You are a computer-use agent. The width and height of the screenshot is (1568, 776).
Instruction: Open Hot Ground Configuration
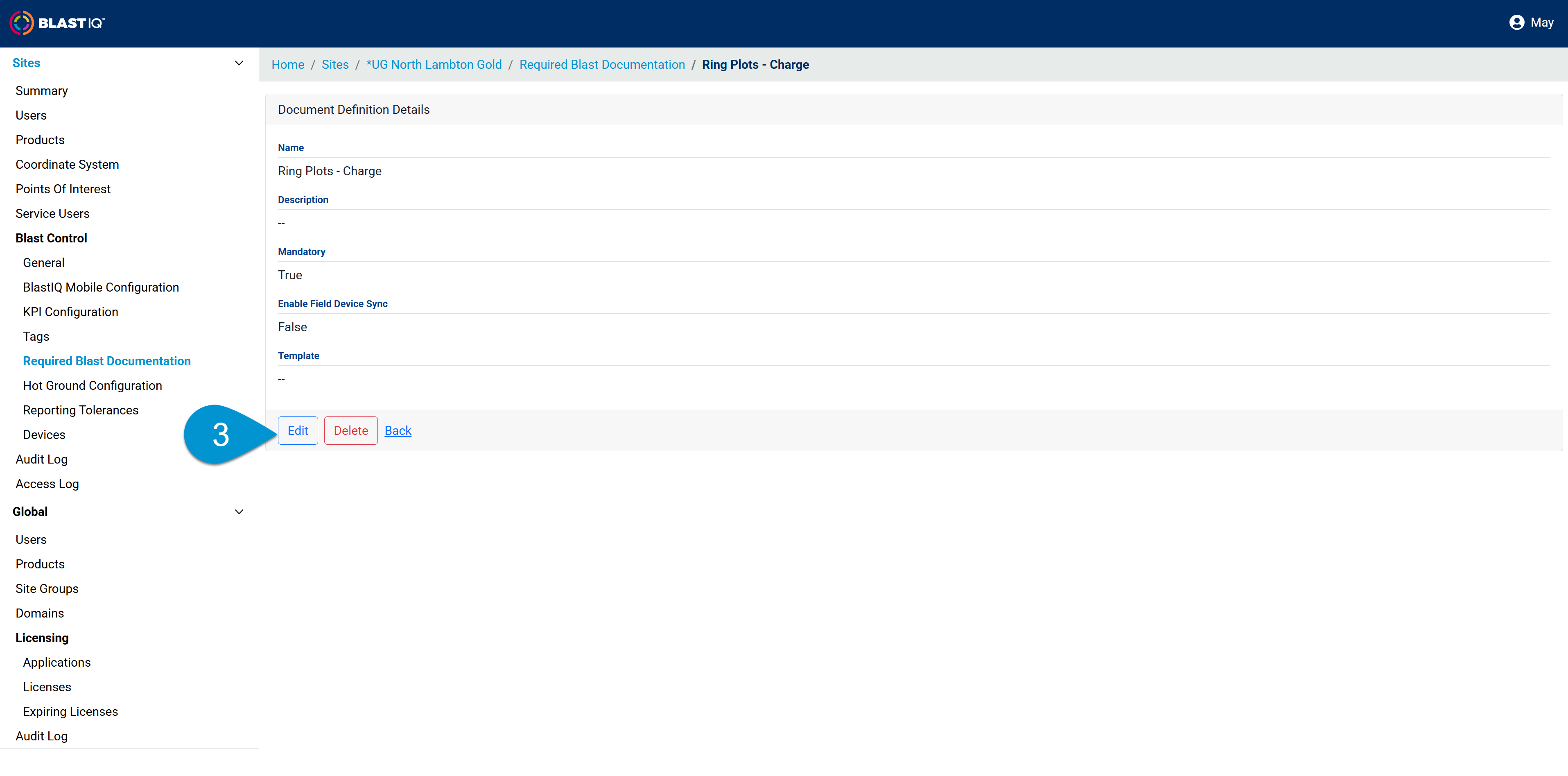93,386
